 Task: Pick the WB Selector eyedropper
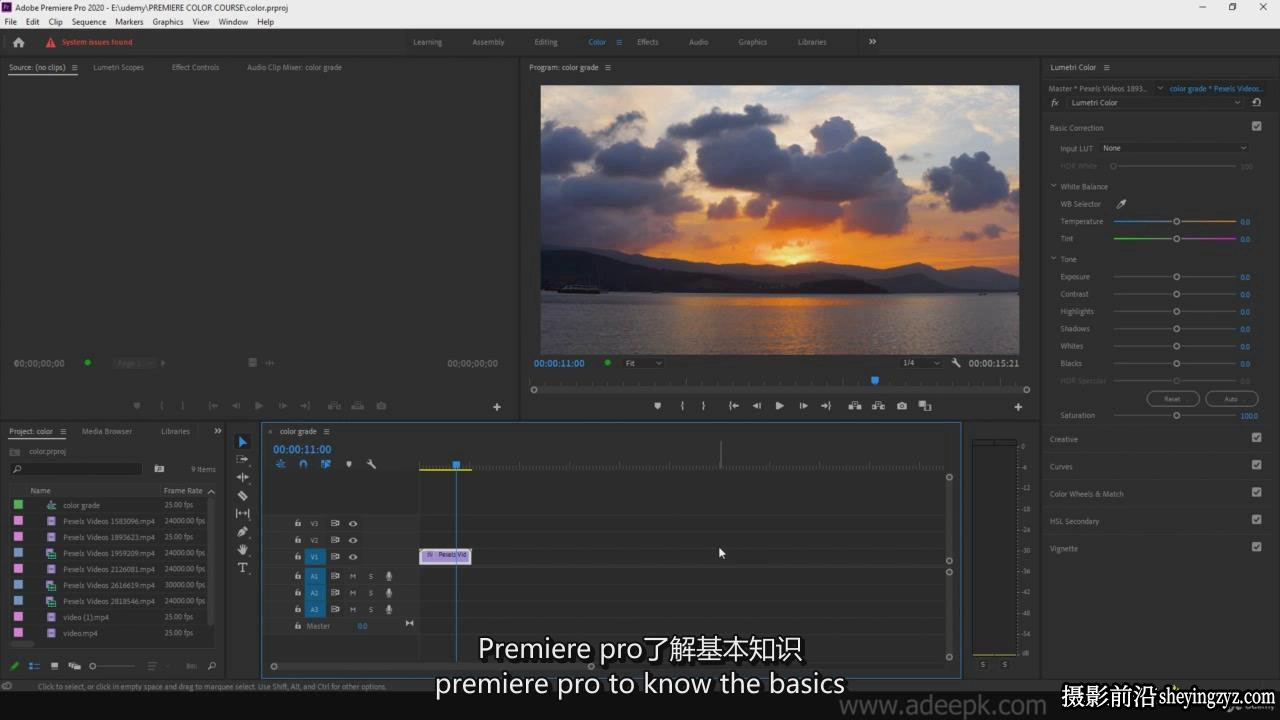click(1121, 204)
